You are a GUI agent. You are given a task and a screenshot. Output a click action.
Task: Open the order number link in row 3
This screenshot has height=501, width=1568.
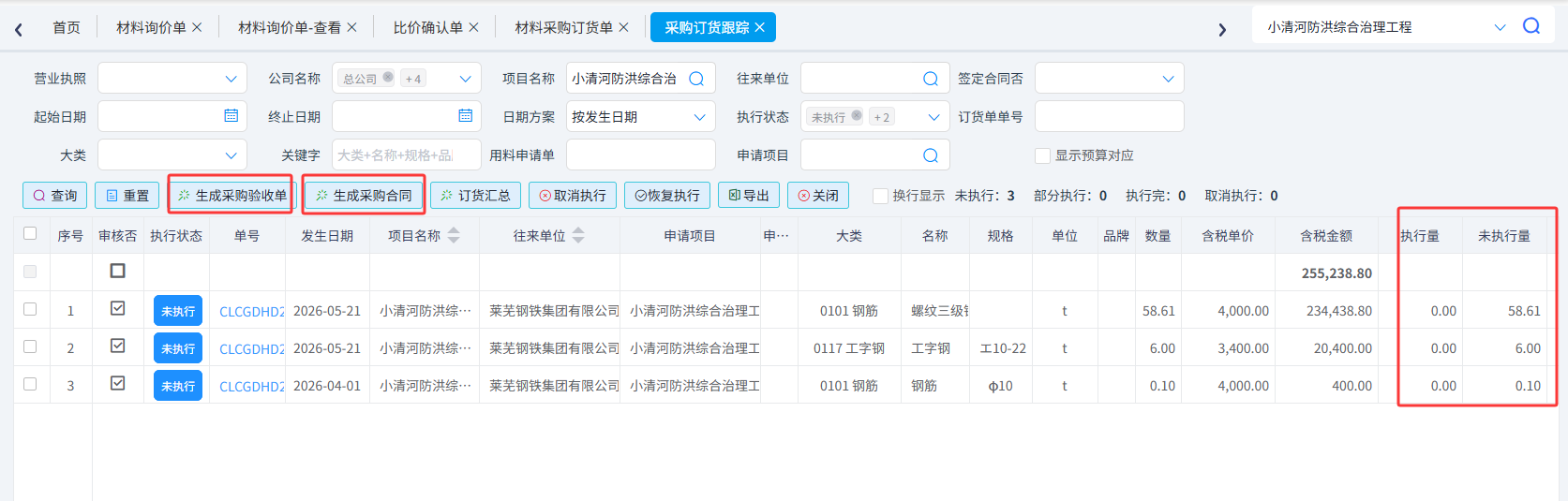coord(251,386)
